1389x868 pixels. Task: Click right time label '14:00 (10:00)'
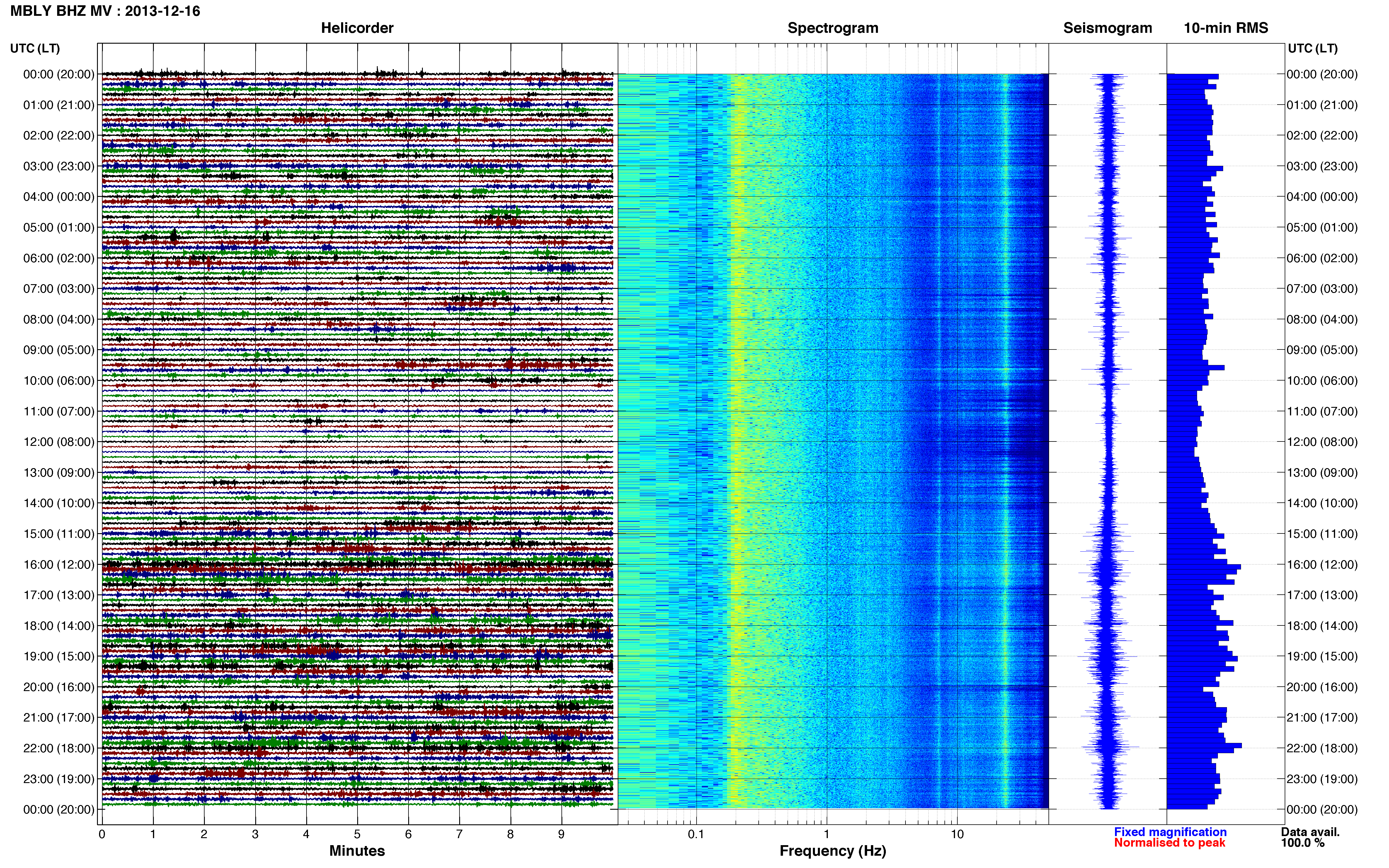(x=1322, y=504)
